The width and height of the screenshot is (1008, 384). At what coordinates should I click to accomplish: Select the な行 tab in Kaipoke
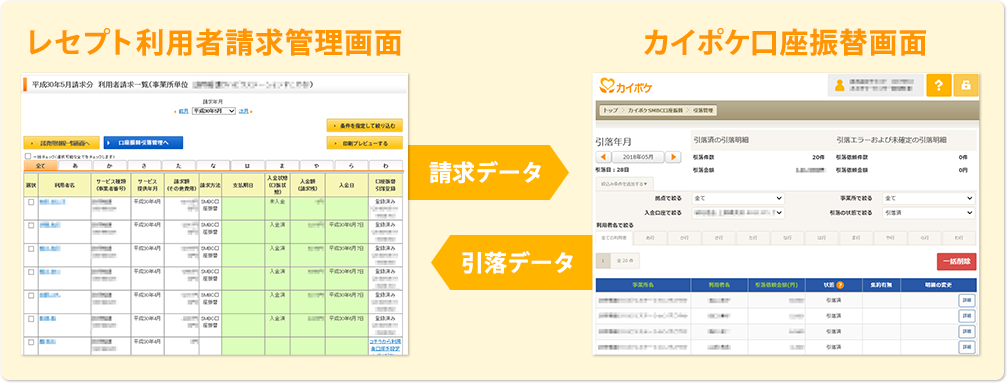point(787,238)
